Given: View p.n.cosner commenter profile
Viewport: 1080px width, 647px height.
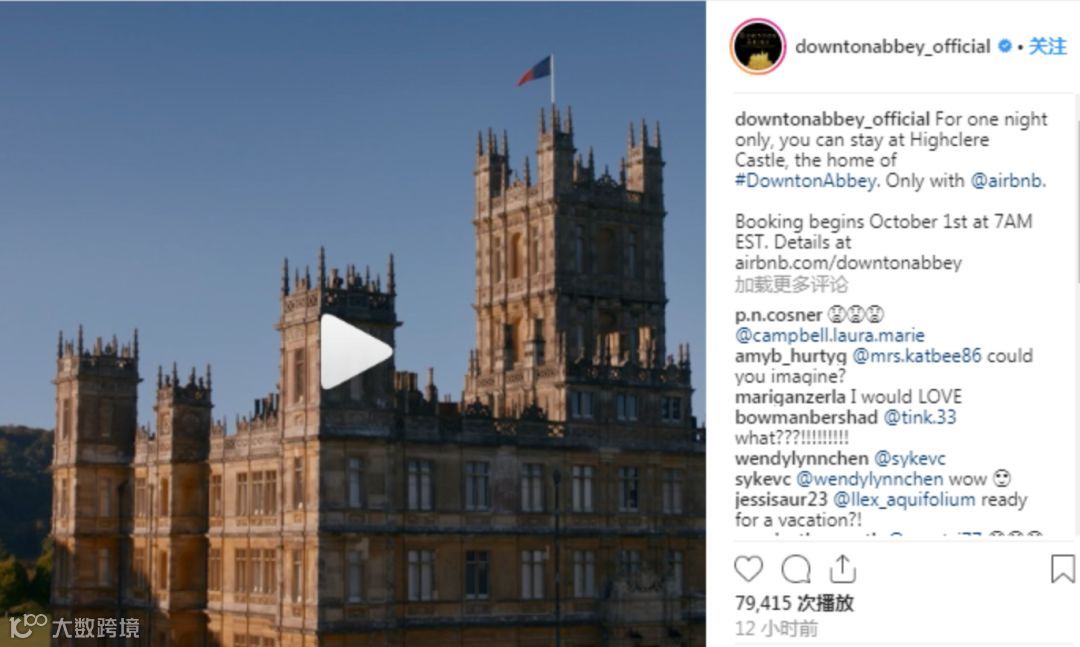Looking at the screenshot, I should coord(778,315).
